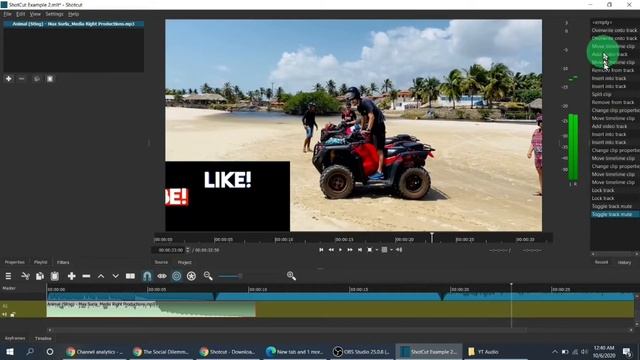Open the Help menu
The image size is (640, 360).
click(x=73, y=14)
